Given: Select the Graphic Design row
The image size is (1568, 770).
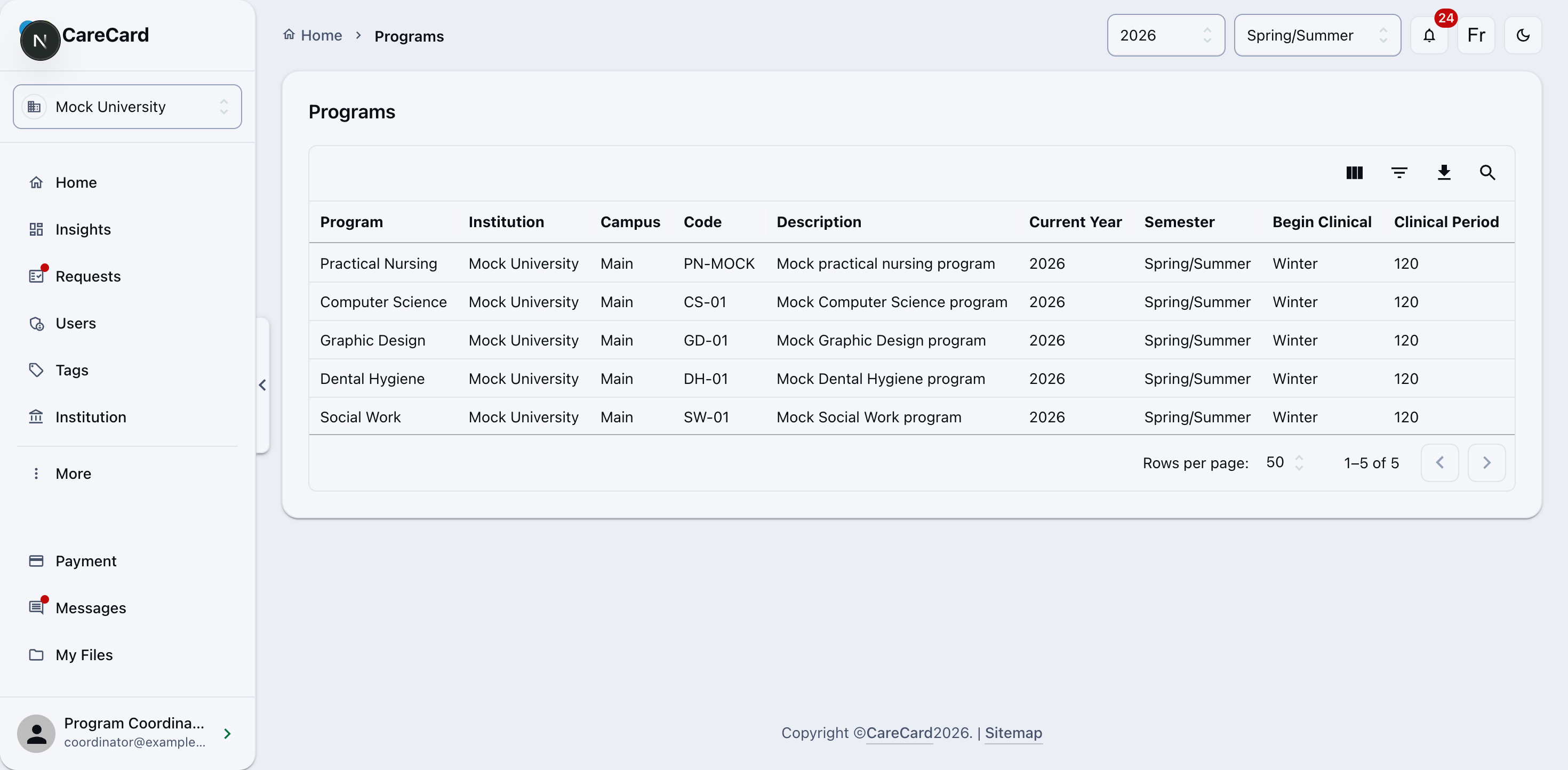Looking at the screenshot, I should pos(911,340).
